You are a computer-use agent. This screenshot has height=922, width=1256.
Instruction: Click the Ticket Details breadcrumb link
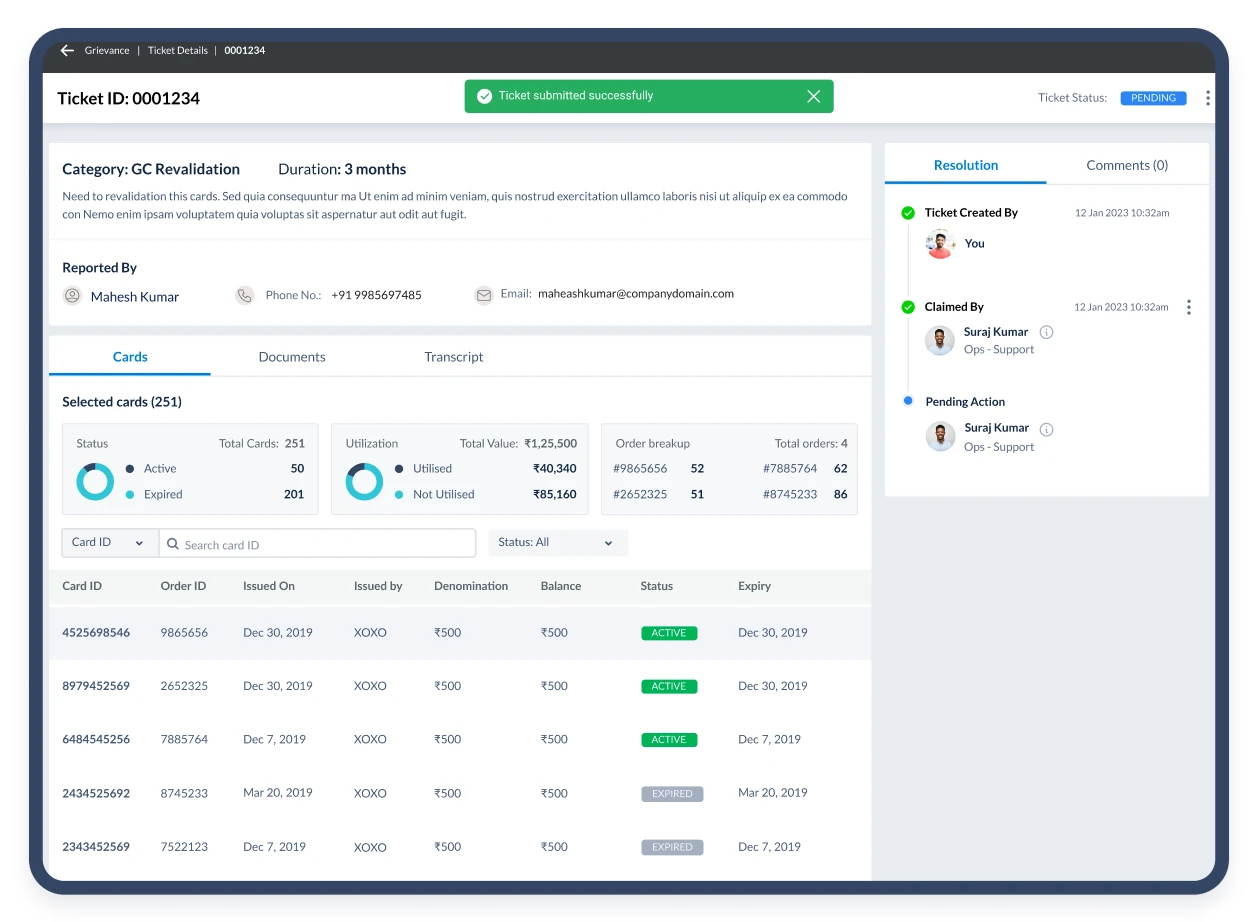[x=178, y=50]
